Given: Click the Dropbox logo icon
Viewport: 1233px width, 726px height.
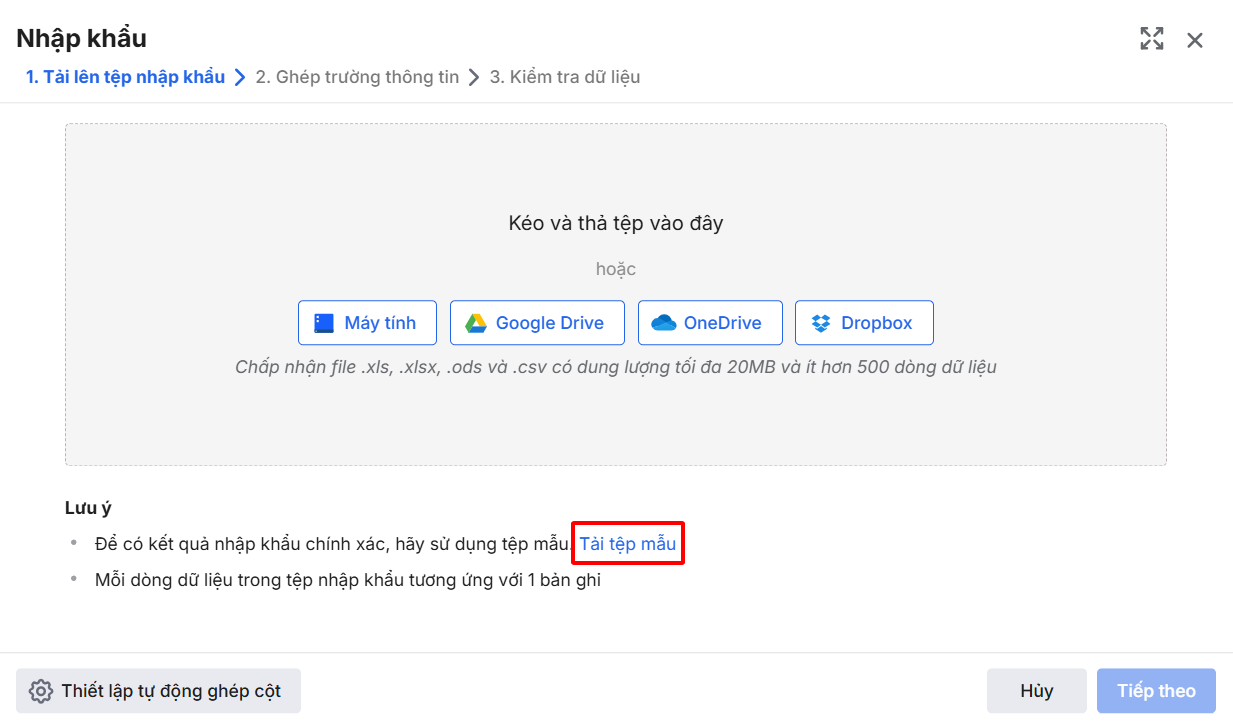Looking at the screenshot, I should 821,323.
